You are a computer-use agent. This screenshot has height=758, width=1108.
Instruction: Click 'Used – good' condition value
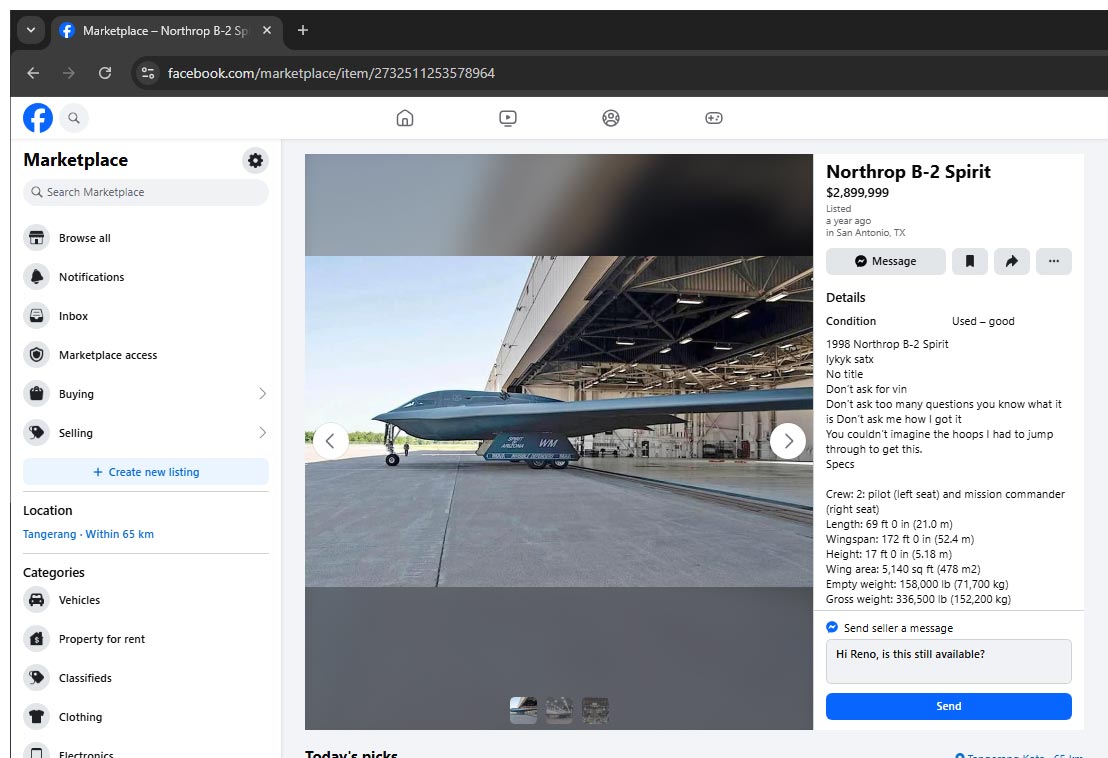point(983,321)
